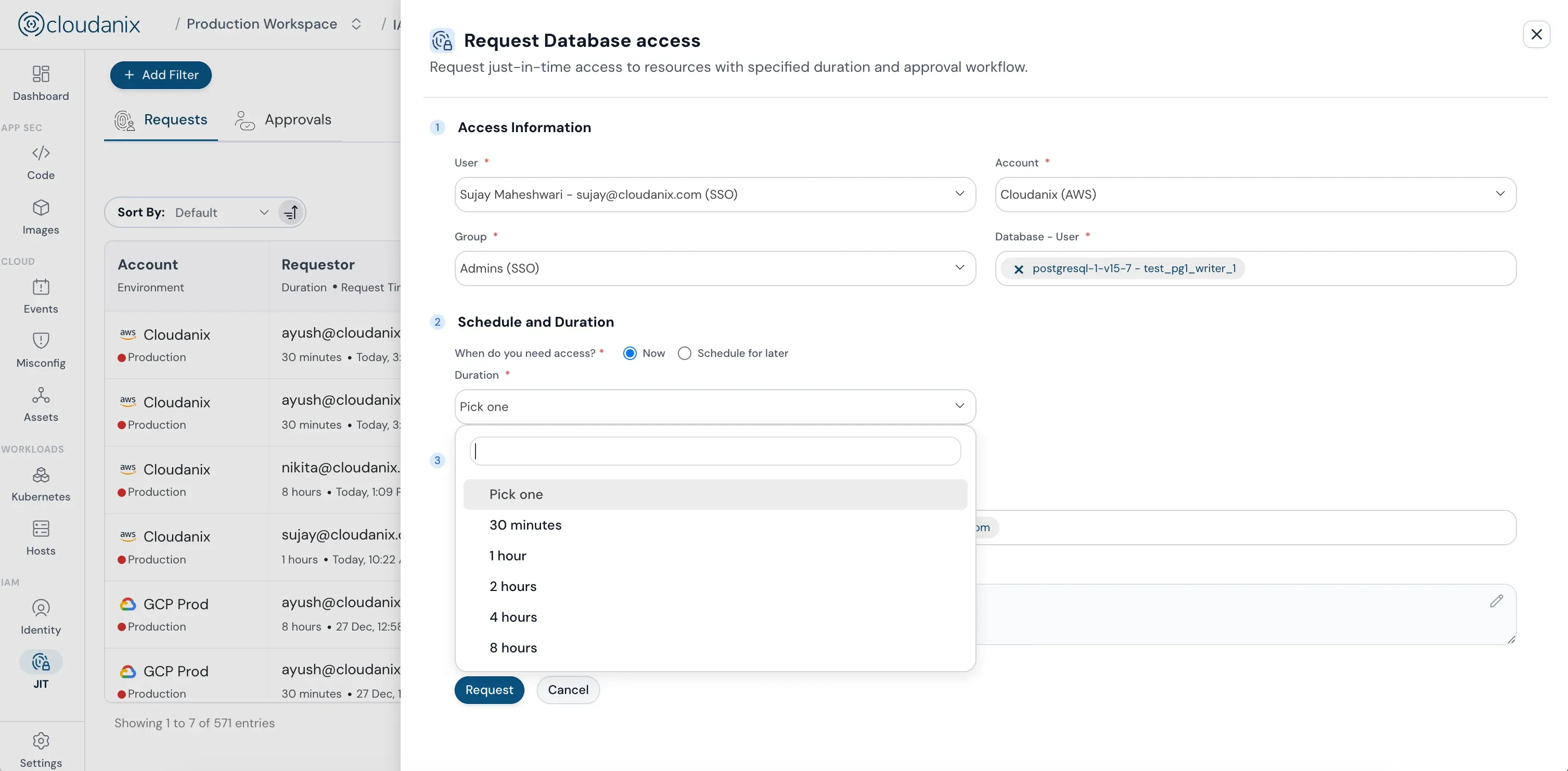The width and height of the screenshot is (1568, 771).
Task: Open the Kubernetes workloads section
Action: (x=40, y=483)
